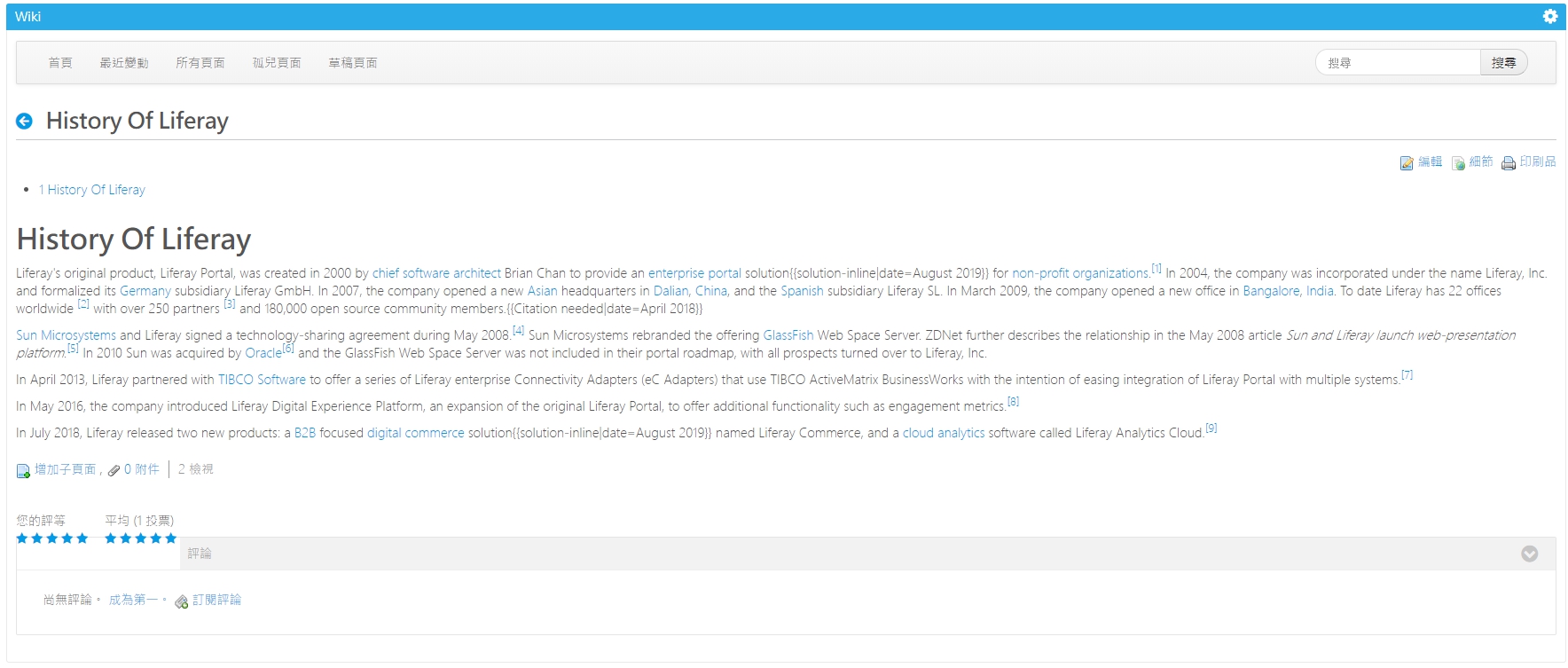Open the 草稿頁面 draft pages tab
The image size is (1568, 668).
click(353, 63)
